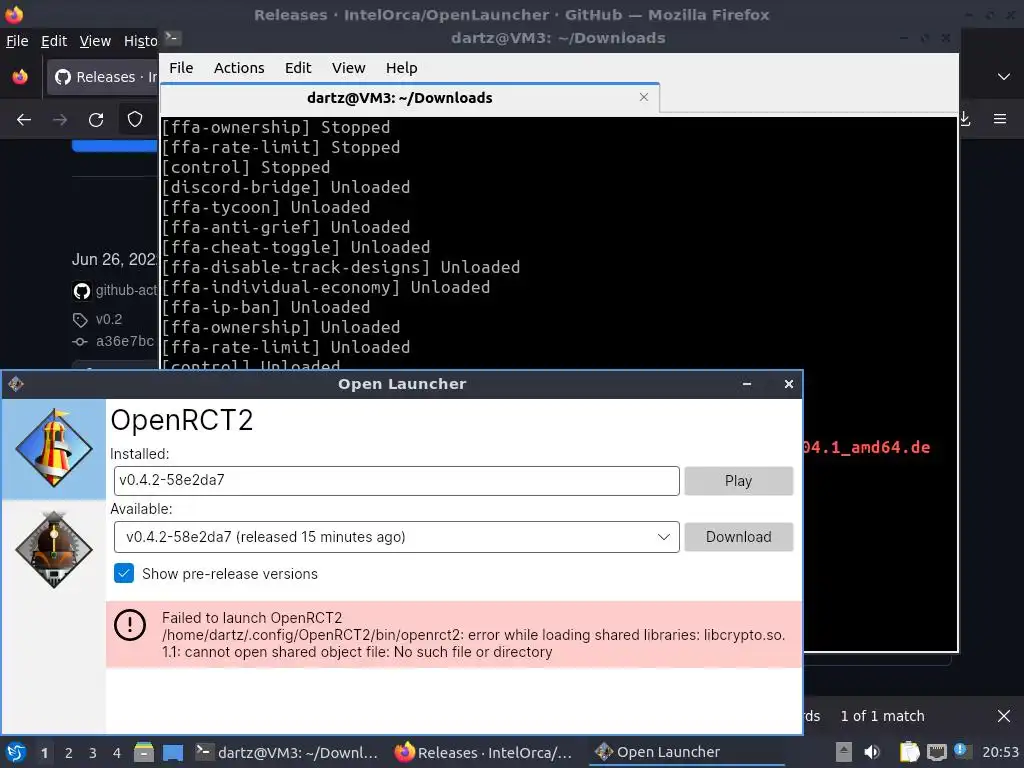Image resolution: width=1024 pixels, height=768 pixels.
Task: Click the Installed version text field
Action: [396, 481]
